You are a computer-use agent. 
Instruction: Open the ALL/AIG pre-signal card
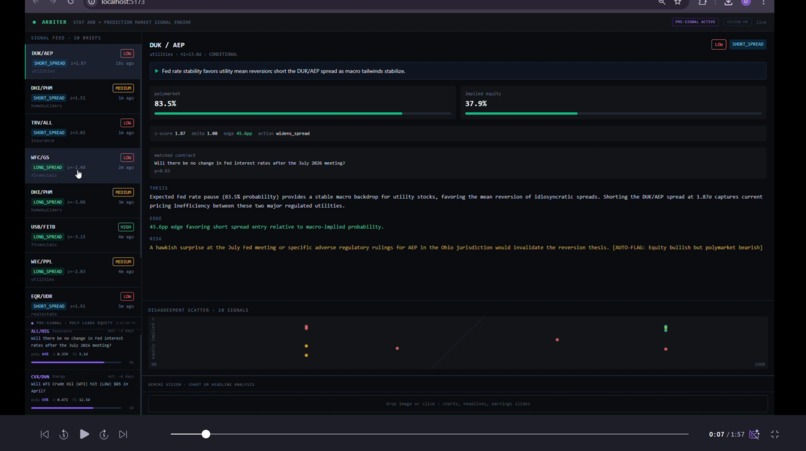pos(82,347)
